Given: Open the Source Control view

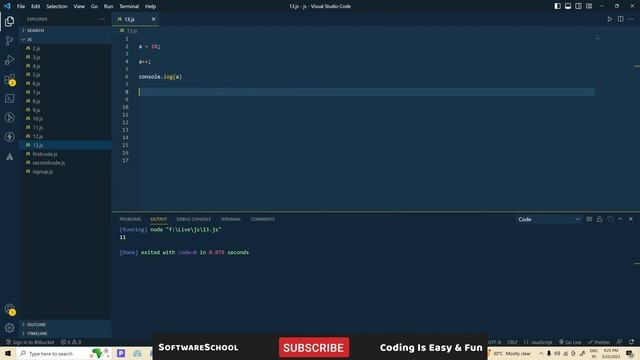Looking at the screenshot, I should click(x=9, y=40).
